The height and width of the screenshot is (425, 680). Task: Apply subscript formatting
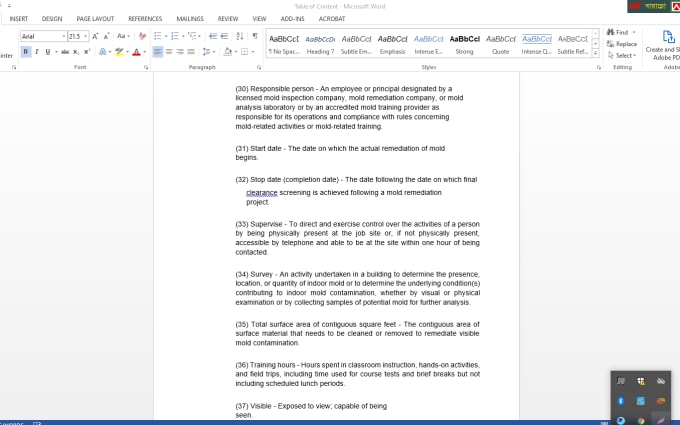76,52
